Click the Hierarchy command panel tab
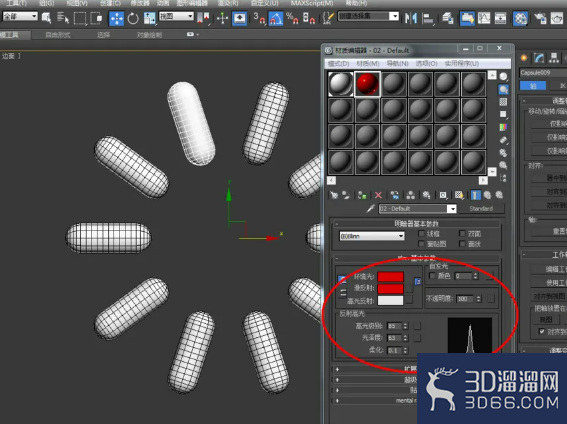Viewport: 567px width, 424px height. [554, 58]
